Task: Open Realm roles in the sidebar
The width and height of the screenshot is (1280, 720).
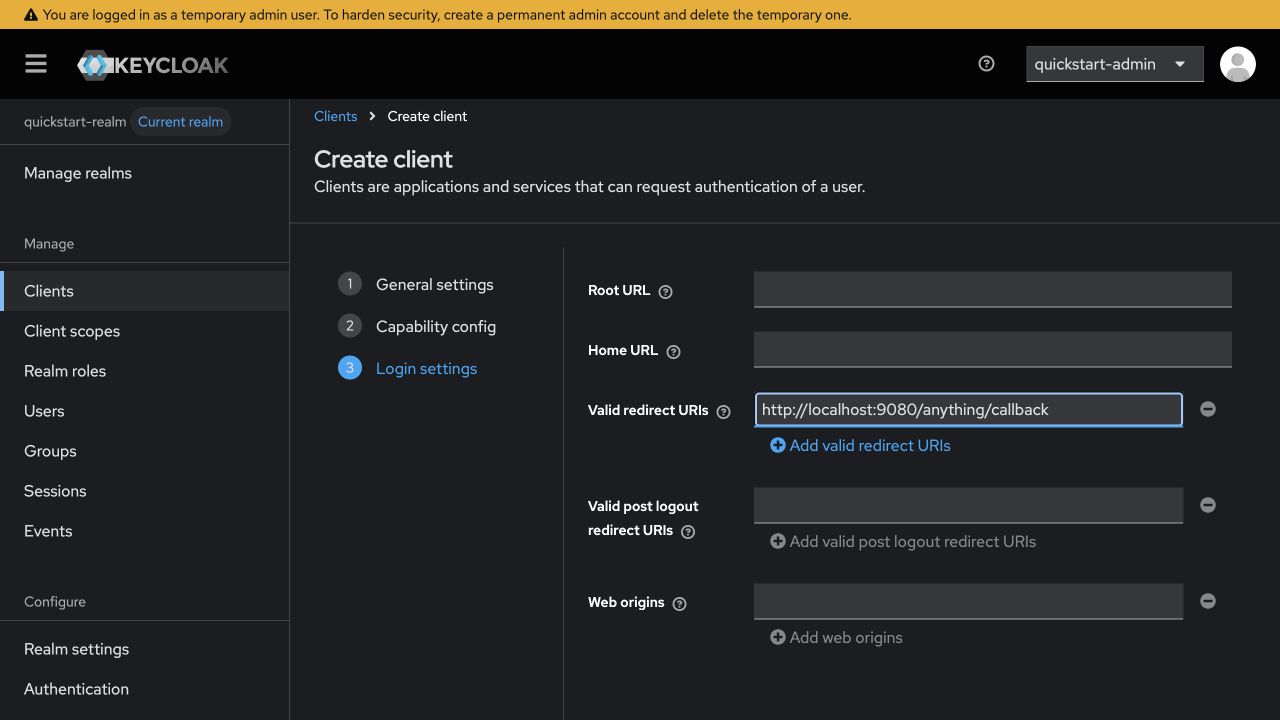Action: 144,371
